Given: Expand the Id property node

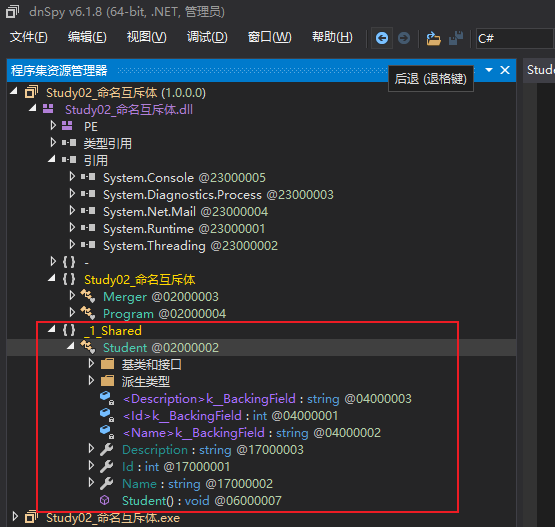Looking at the screenshot, I should (x=91, y=465).
